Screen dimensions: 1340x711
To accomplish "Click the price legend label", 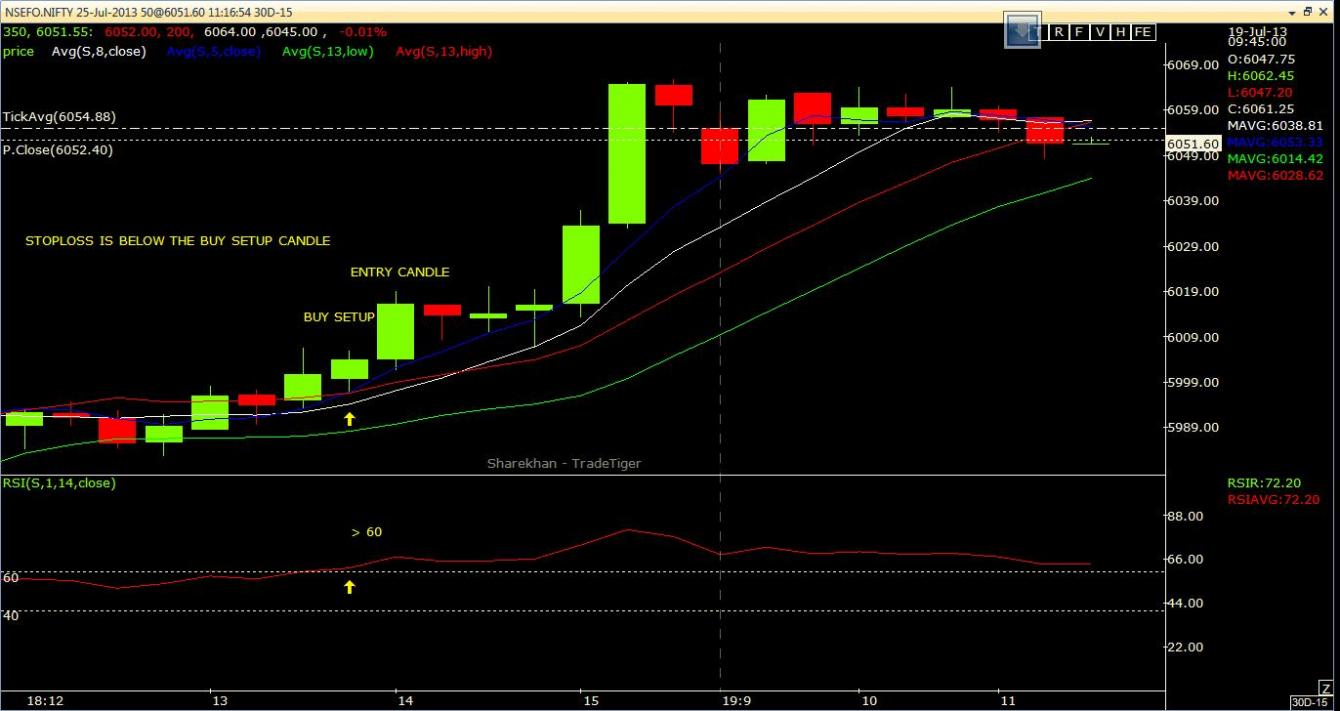I will (18, 51).
